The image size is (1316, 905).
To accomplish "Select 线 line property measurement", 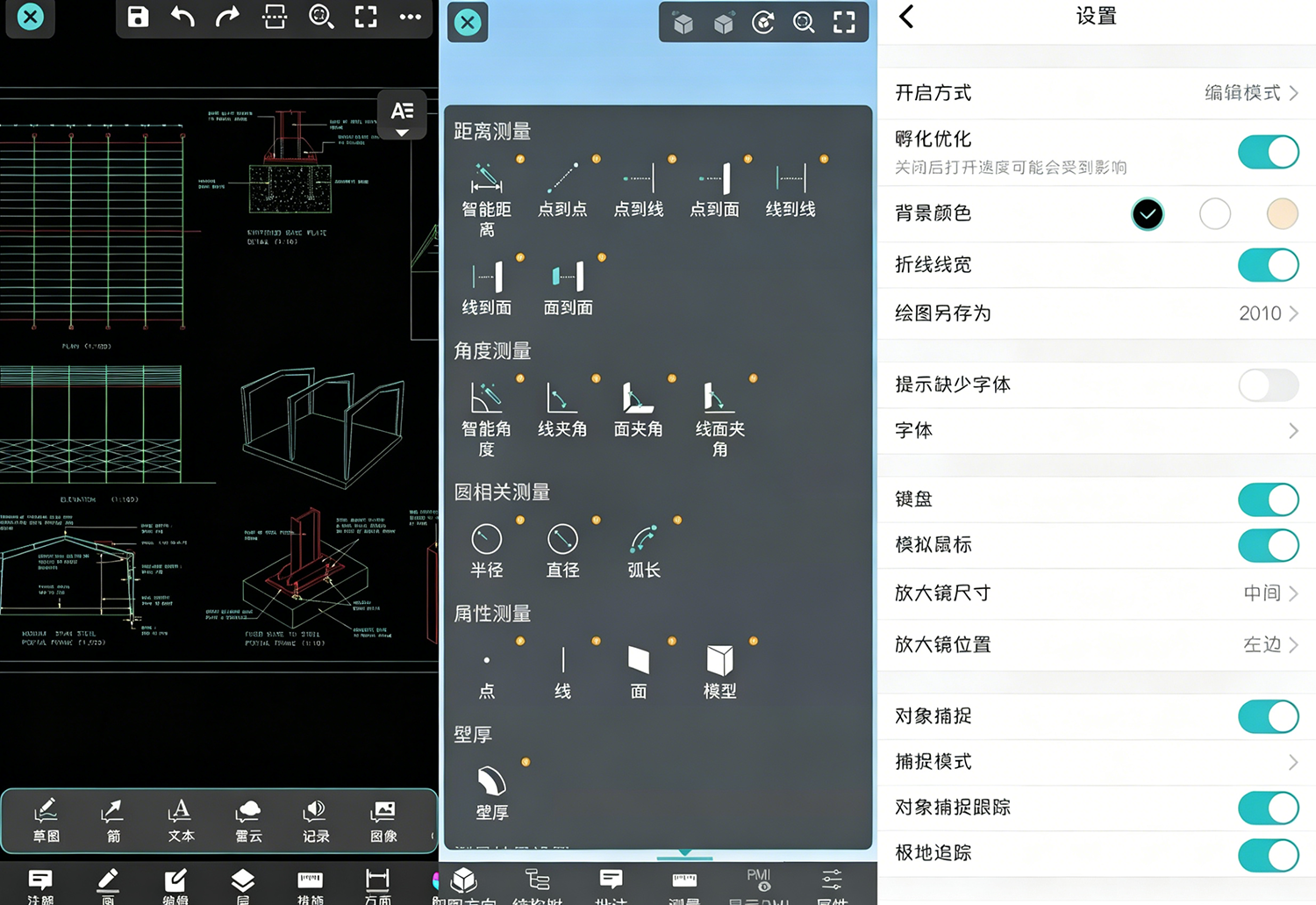I will 562,672.
